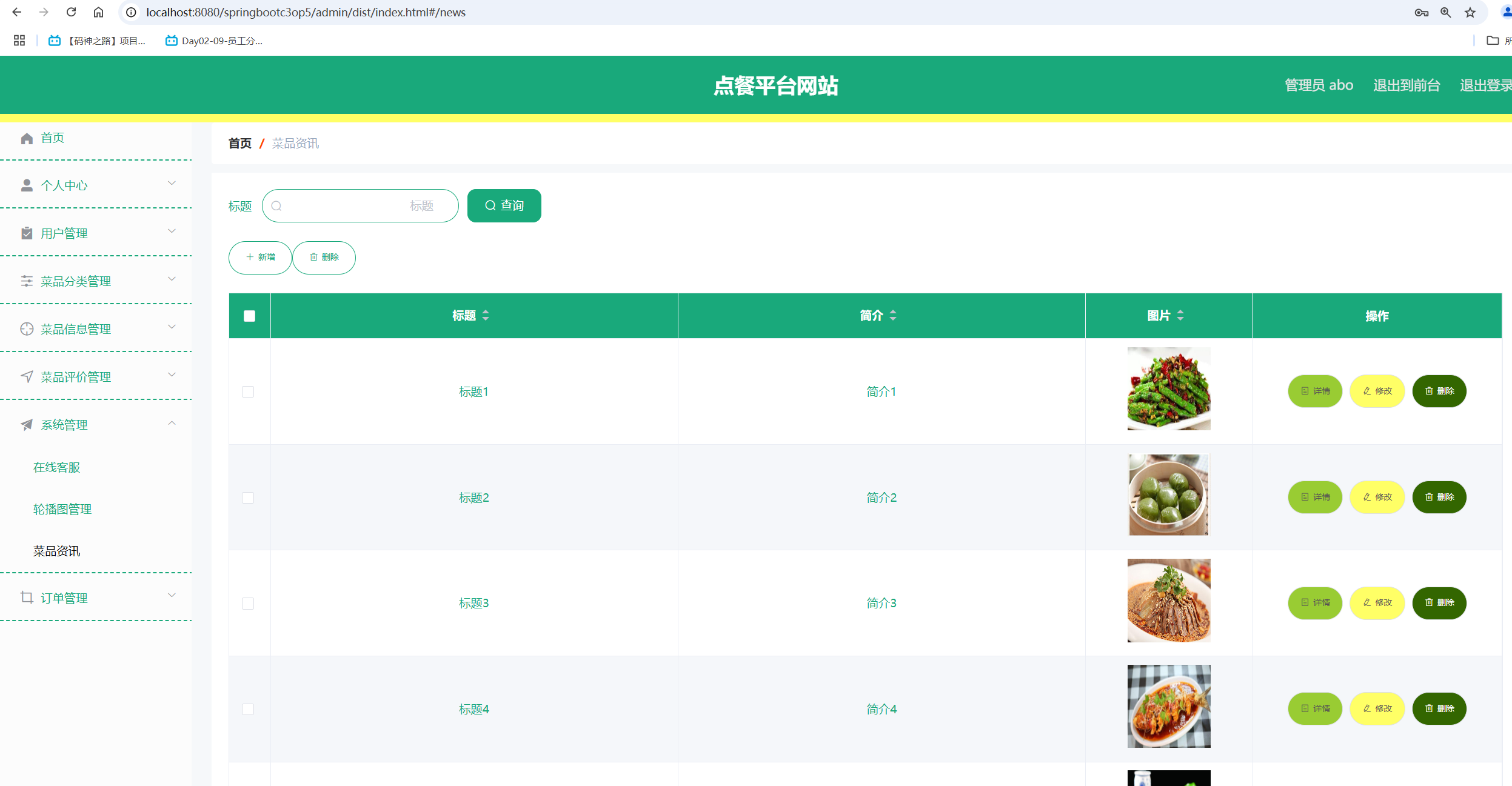Click the home icon beside 首页 in sidebar

[x=27, y=138]
